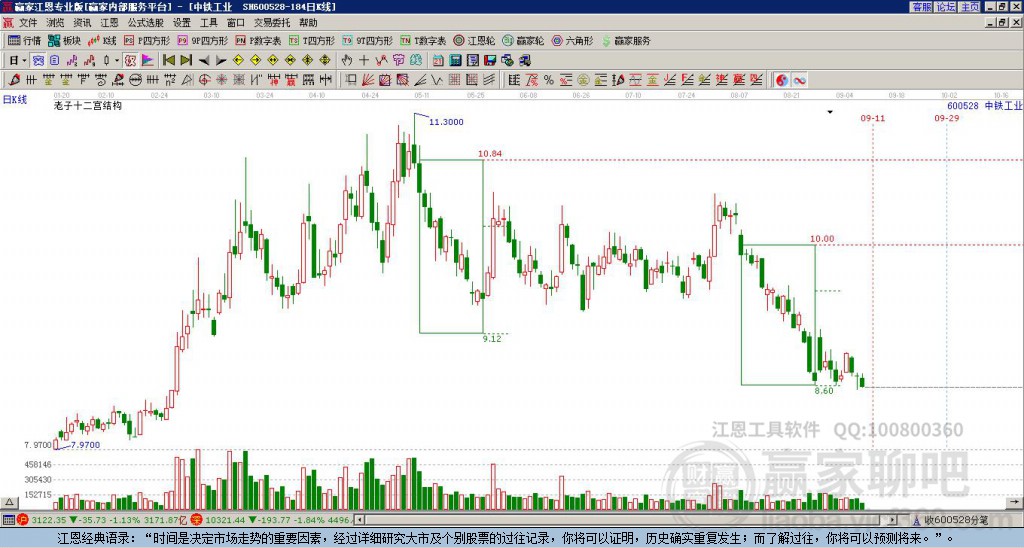The width and height of the screenshot is (1024, 548).
Task: Click the red-blue yin-yang icon
Action: click(x=782, y=80)
